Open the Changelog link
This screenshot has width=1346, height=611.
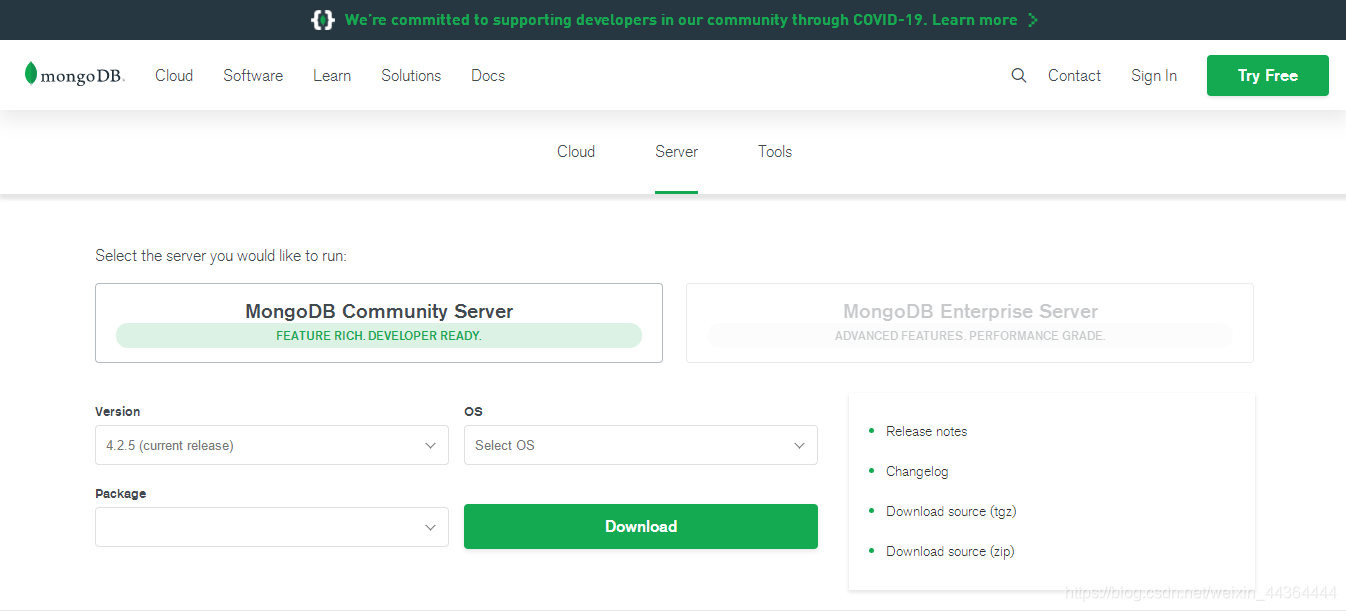coord(917,471)
